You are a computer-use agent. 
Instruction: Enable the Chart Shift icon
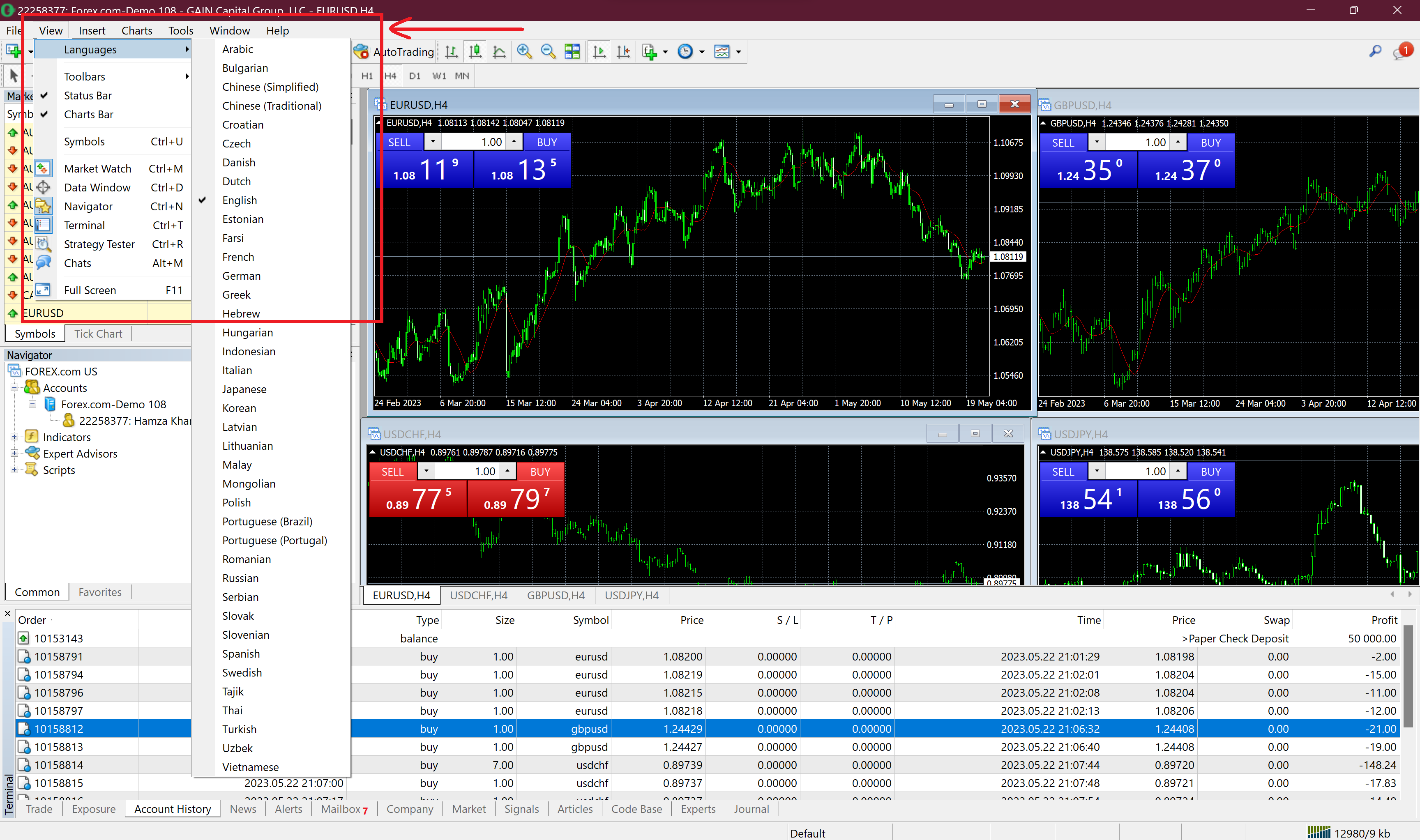[623, 51]
